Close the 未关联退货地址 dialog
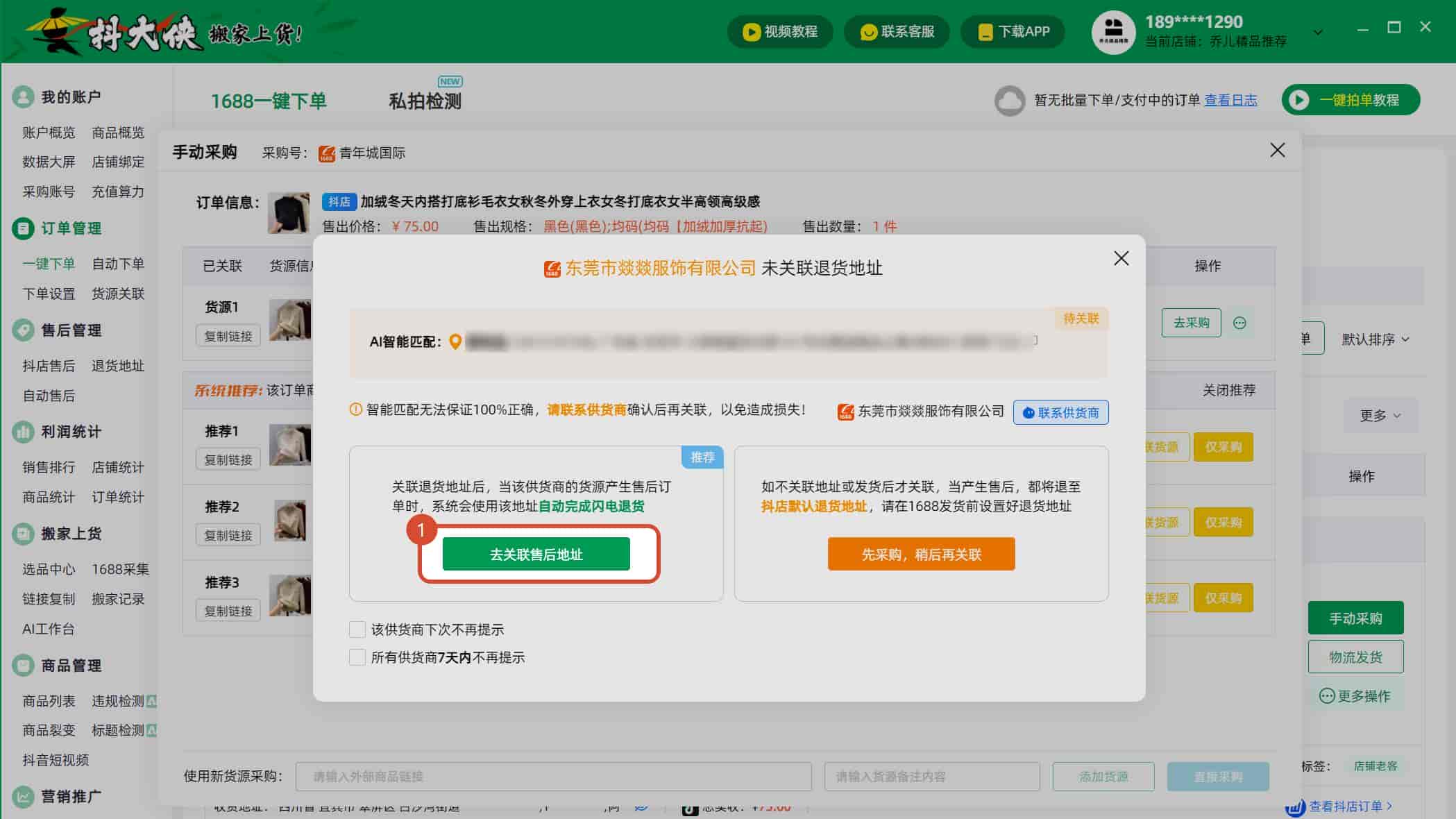Screen dimensions: 1456x819 1121,258
